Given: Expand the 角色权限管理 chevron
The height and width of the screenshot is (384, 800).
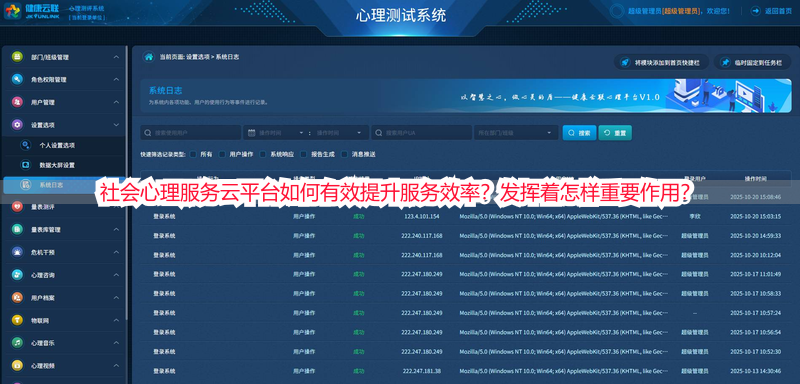Looking at the screenshot, I should (x=116, y=80).
